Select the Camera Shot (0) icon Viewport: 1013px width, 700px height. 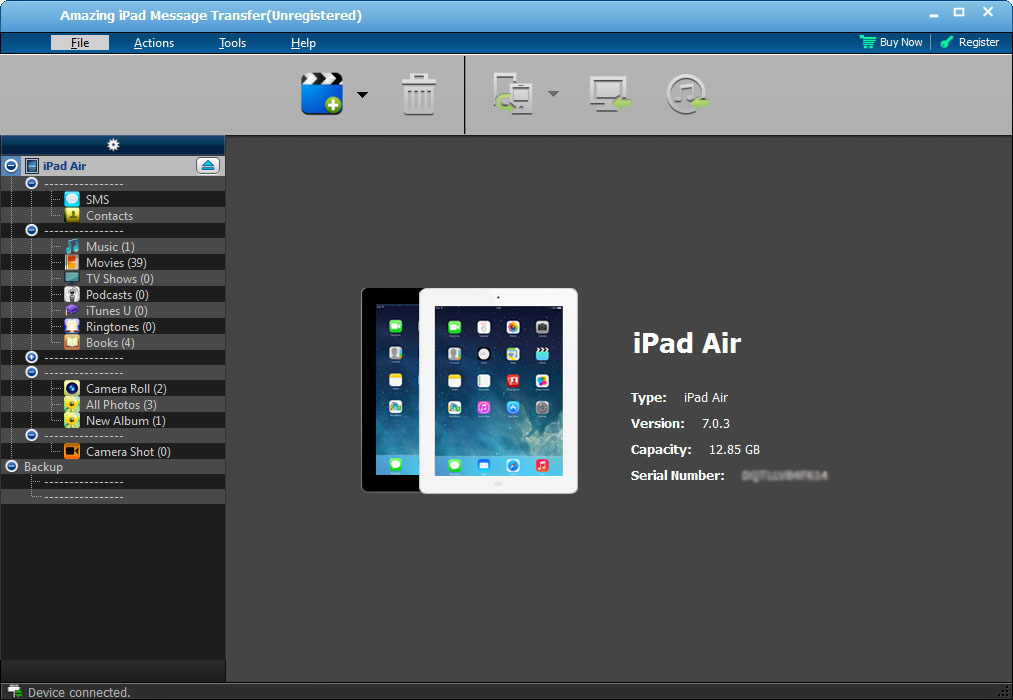(x=72, y=451)
